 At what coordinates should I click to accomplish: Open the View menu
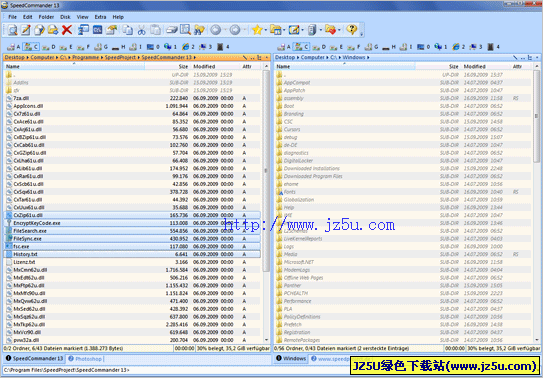(82, 17)
